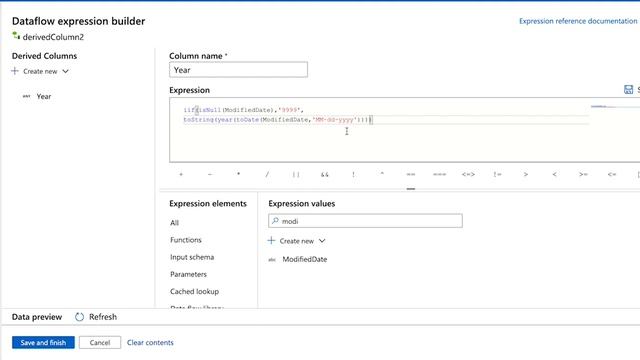Expand Derived Columns Create new chevron
Screen dimensions: 640x360
65,71
